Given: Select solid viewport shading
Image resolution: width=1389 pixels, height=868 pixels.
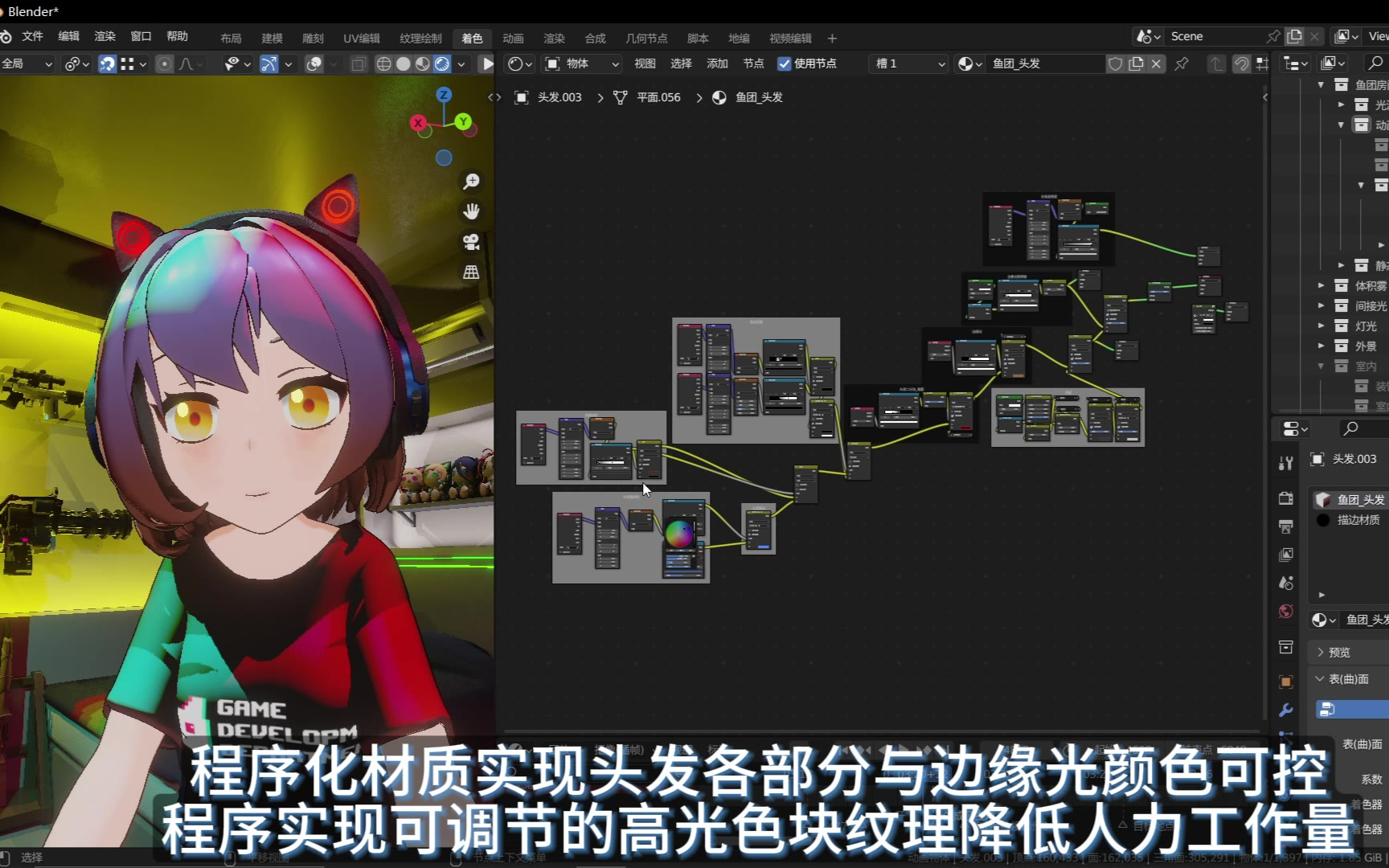Looking at the screenshot, I should click(x=404, y=63).
